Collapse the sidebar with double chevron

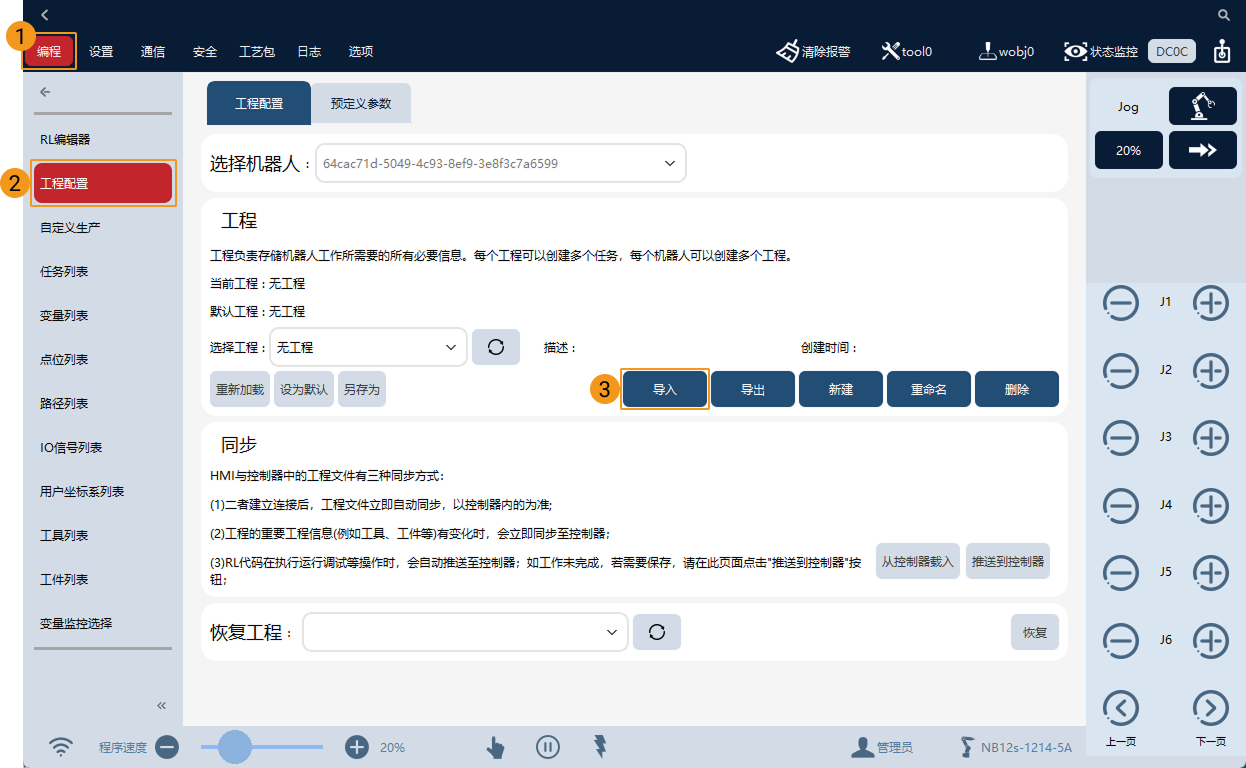(162, 705)
